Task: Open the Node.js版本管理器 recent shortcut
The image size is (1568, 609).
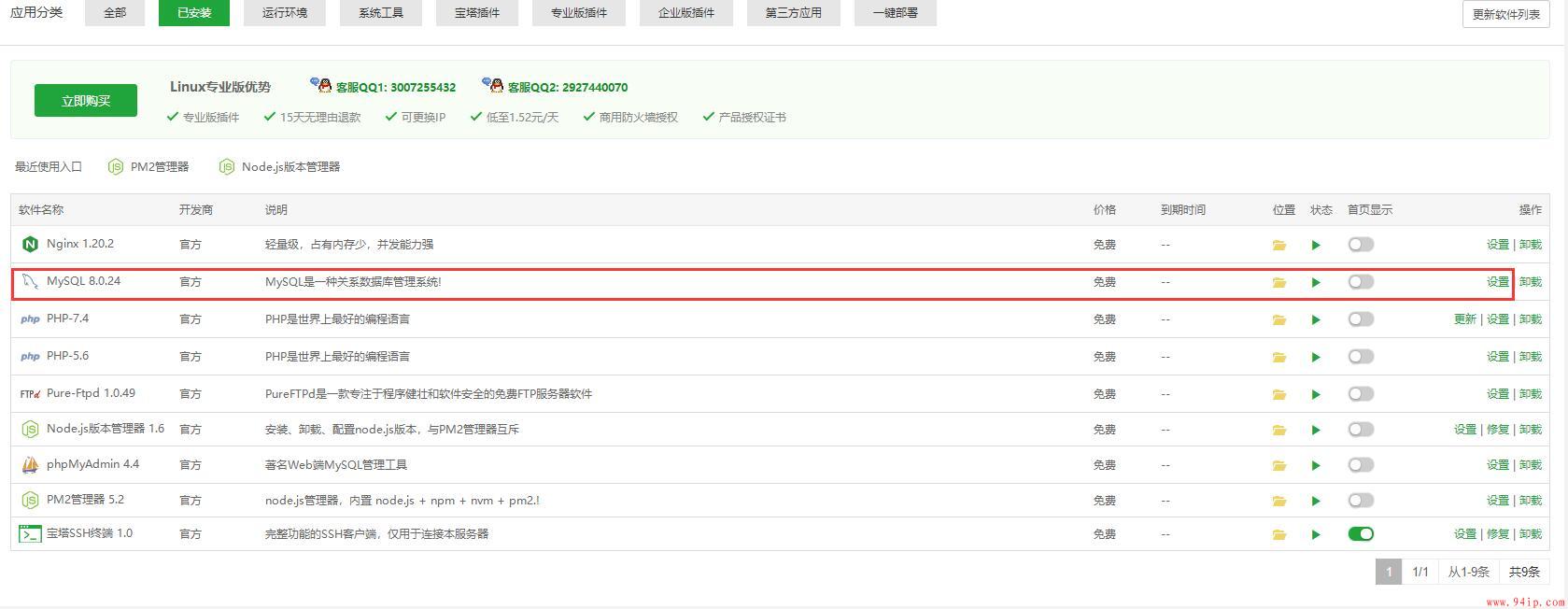Action: [279, 167]
